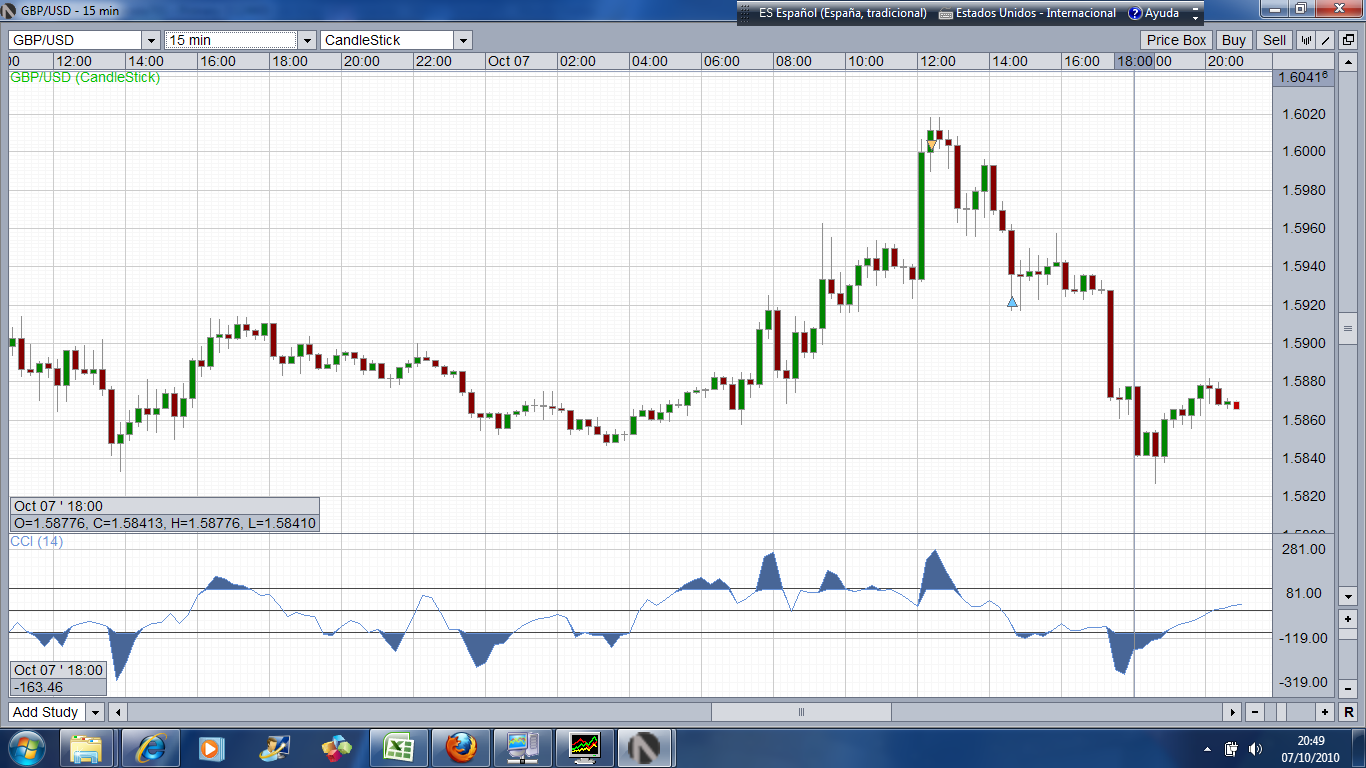Screen dimensions: 1366x768
Task: Expand the Add Study dropdown arrow
Action: point(95,712)
